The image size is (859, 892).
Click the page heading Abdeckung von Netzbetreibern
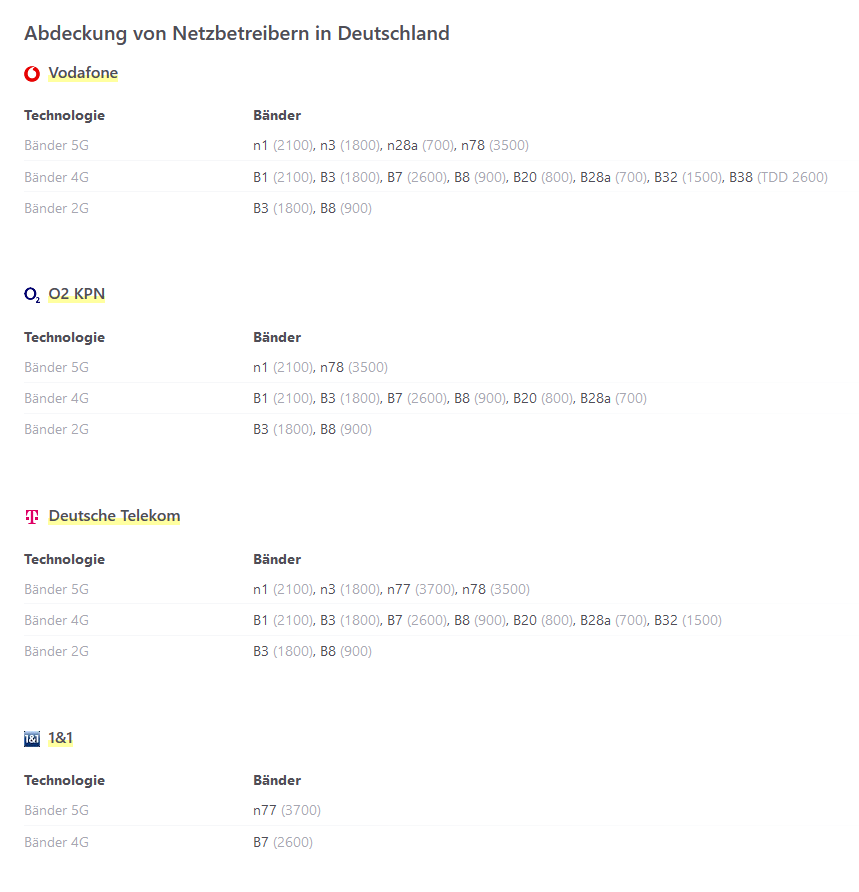(237, 33)
